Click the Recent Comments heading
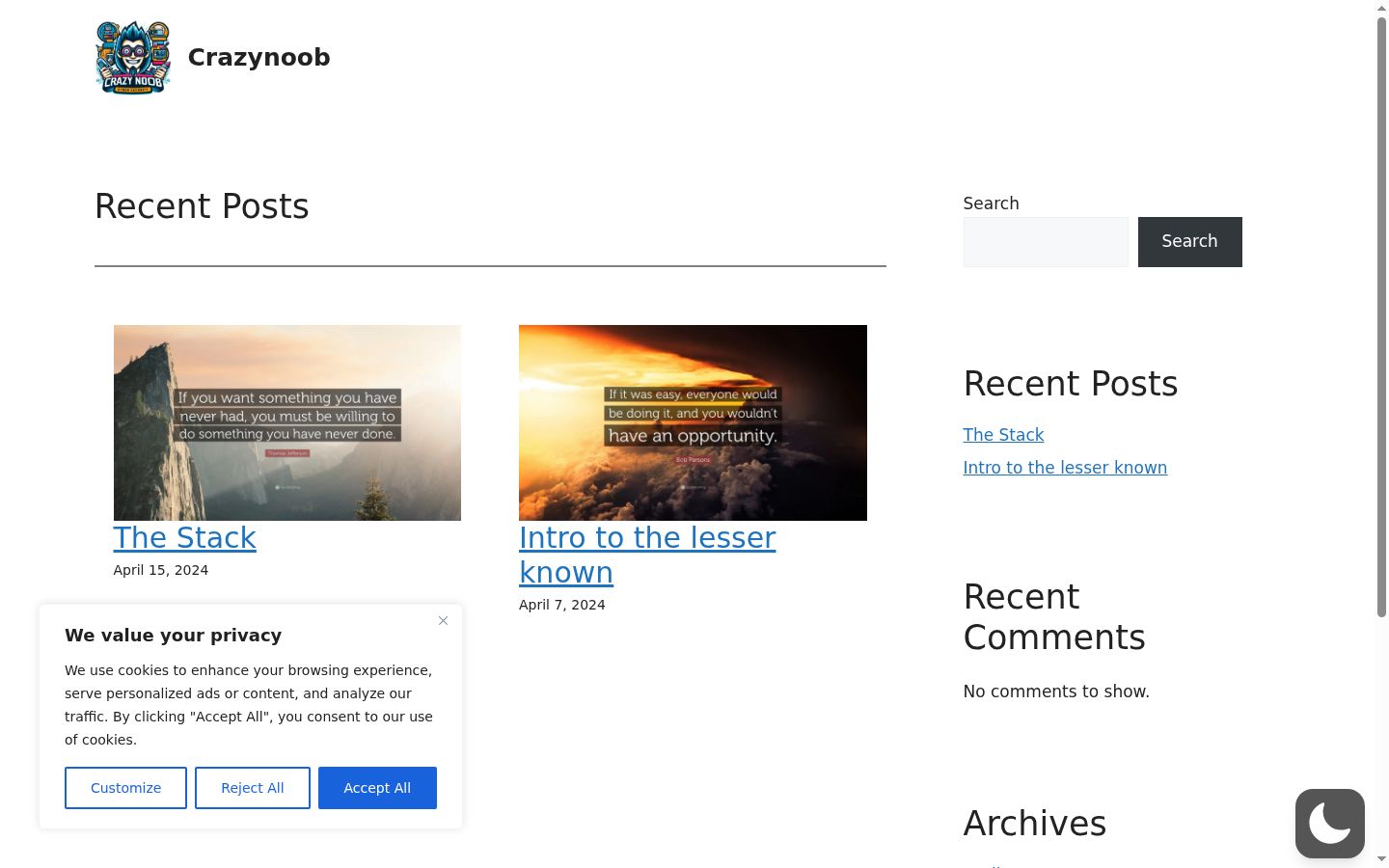The height and width of the screenshot is (868, 1389). click(x=1054, y=617)
